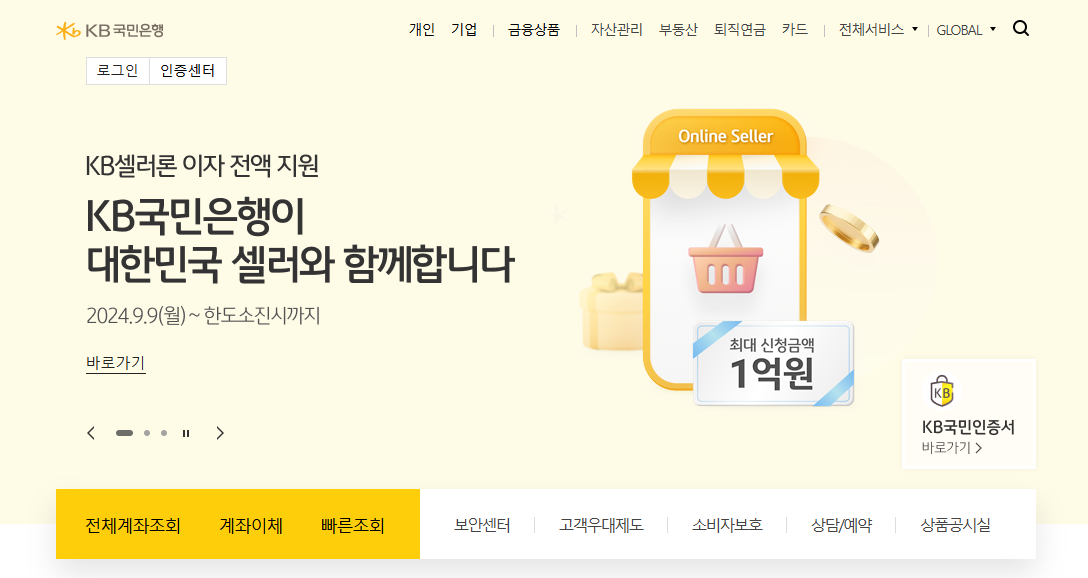The height and width of the screenshot is (578, 1088).
Task: Follow the 바로가기 banner link
Action: tap(116, 363)
